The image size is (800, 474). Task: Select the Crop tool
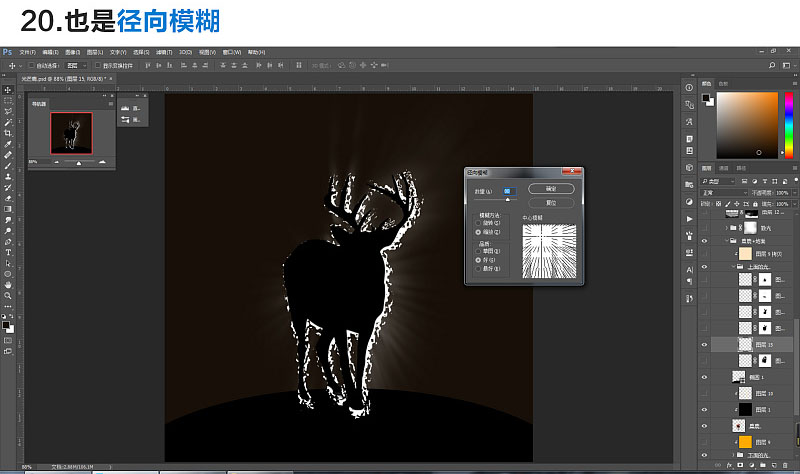point(8,133)
